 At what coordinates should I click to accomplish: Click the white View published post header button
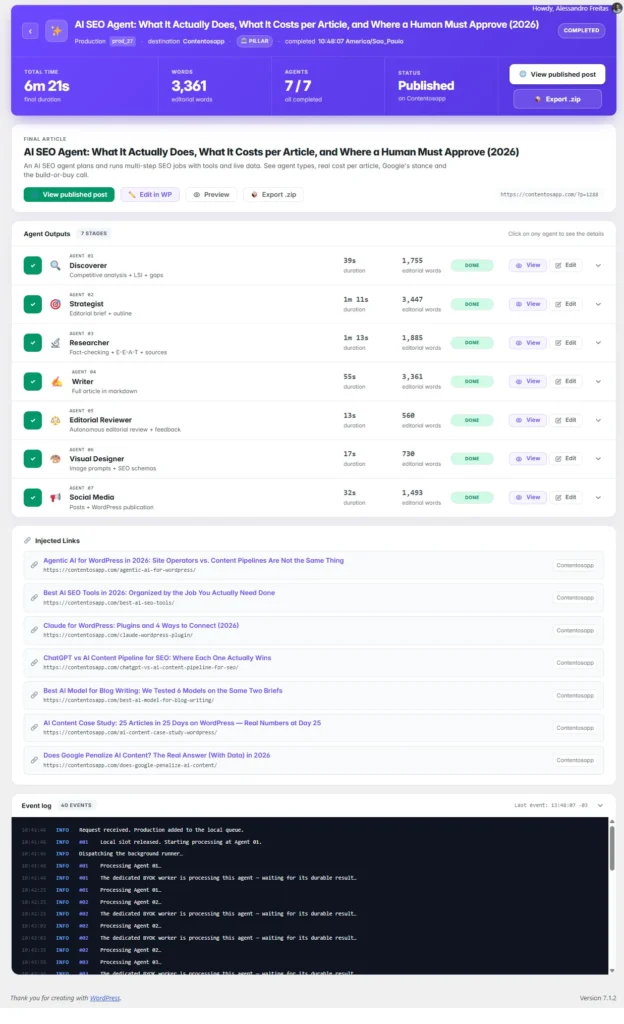point(557,74)
